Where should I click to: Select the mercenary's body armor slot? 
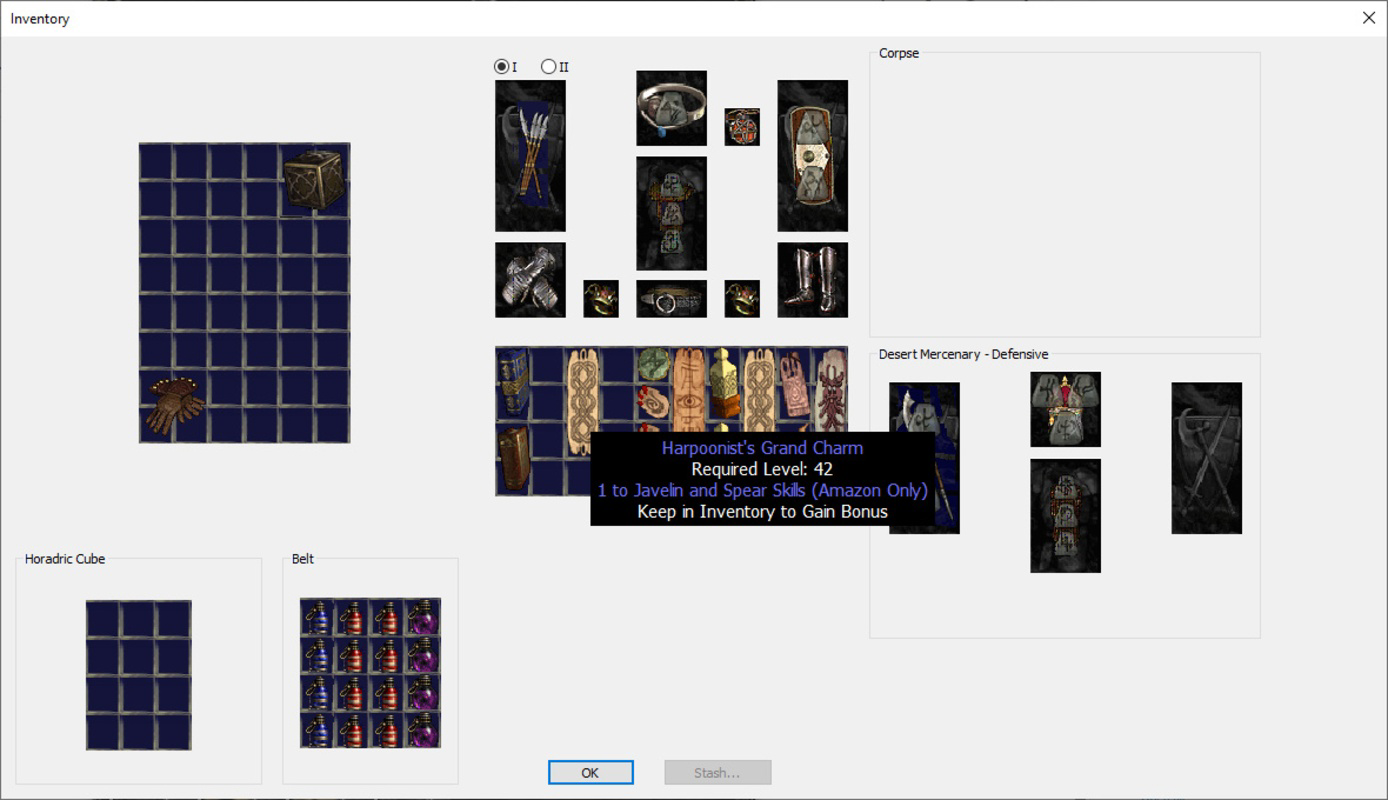1065,516
